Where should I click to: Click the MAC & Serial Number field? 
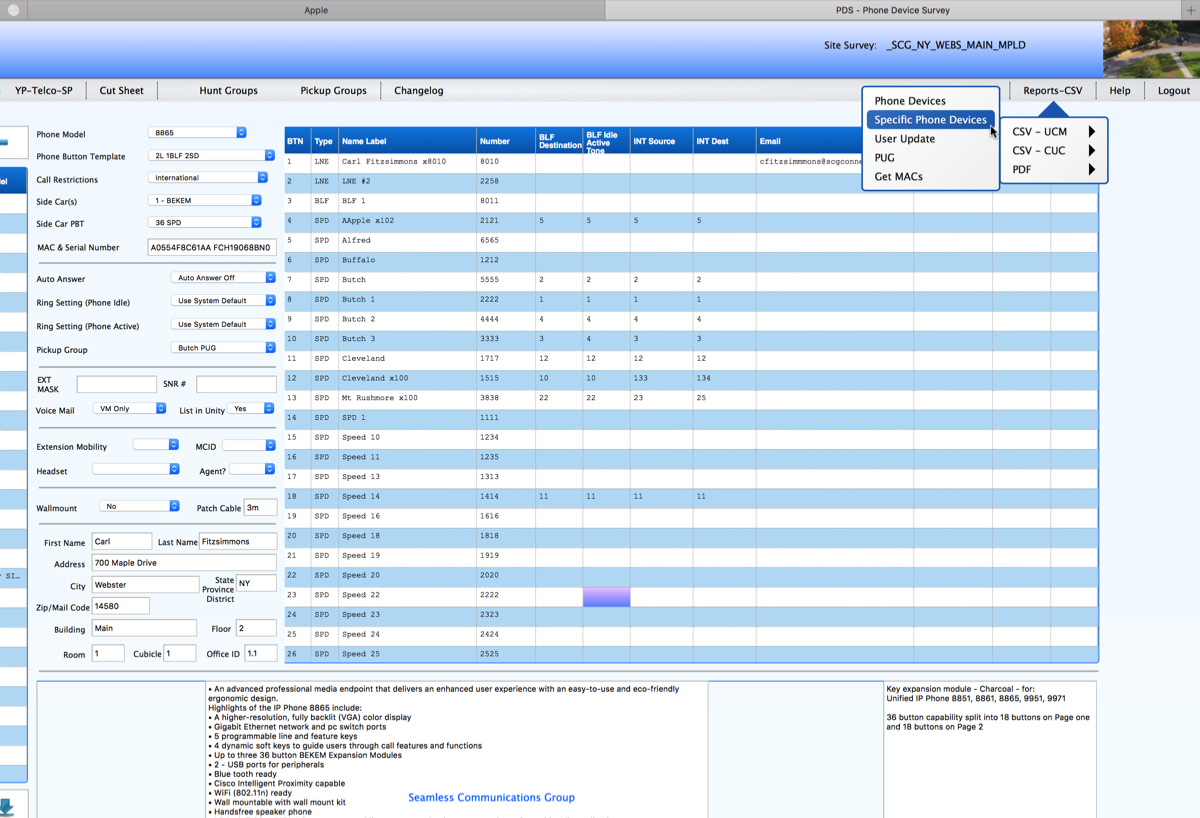tap(211, 247)
